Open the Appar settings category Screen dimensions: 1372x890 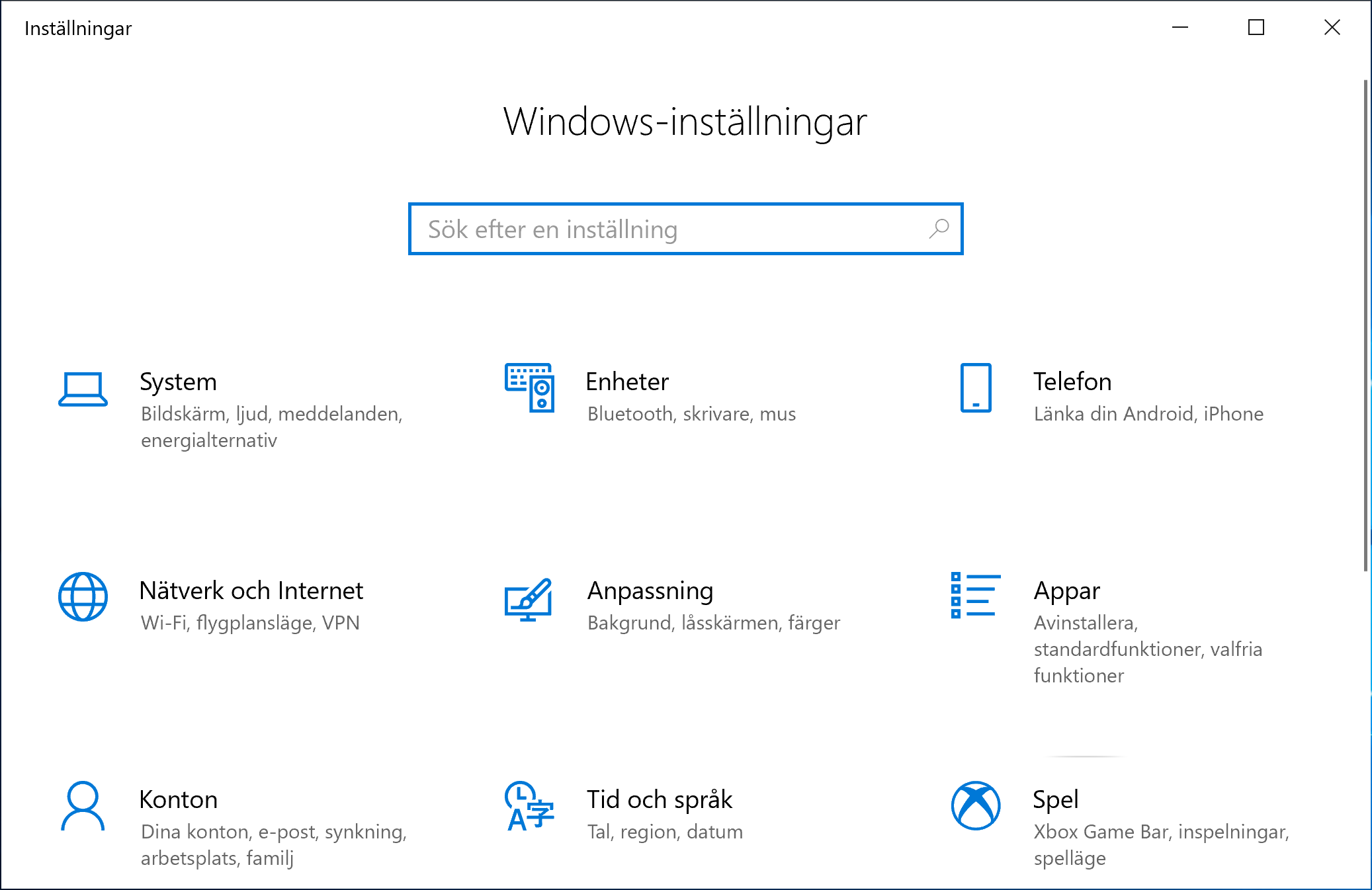(1066, 590)
